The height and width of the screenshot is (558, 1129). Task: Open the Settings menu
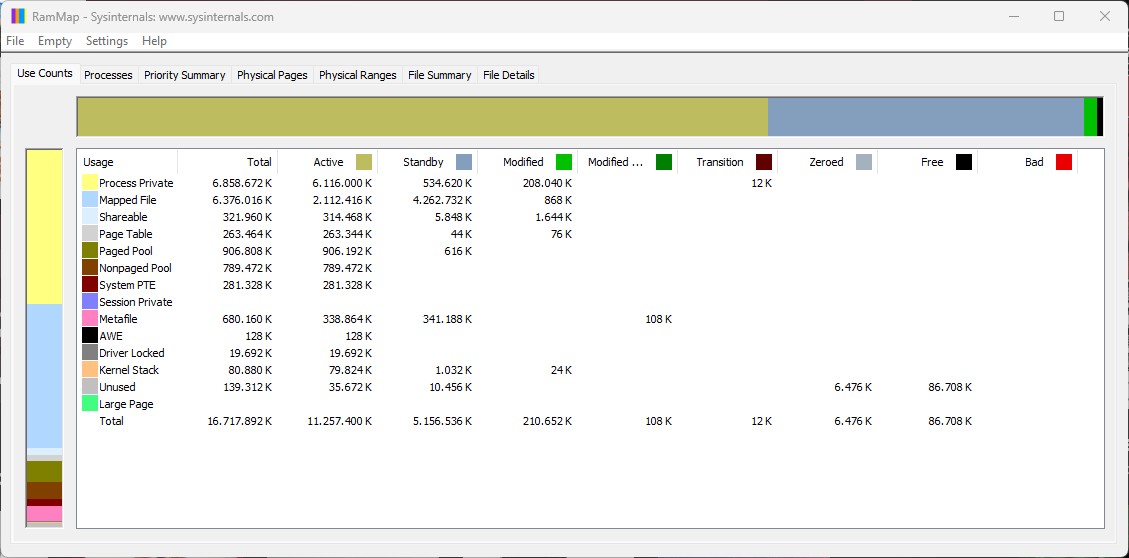click(x=107, y=41)
